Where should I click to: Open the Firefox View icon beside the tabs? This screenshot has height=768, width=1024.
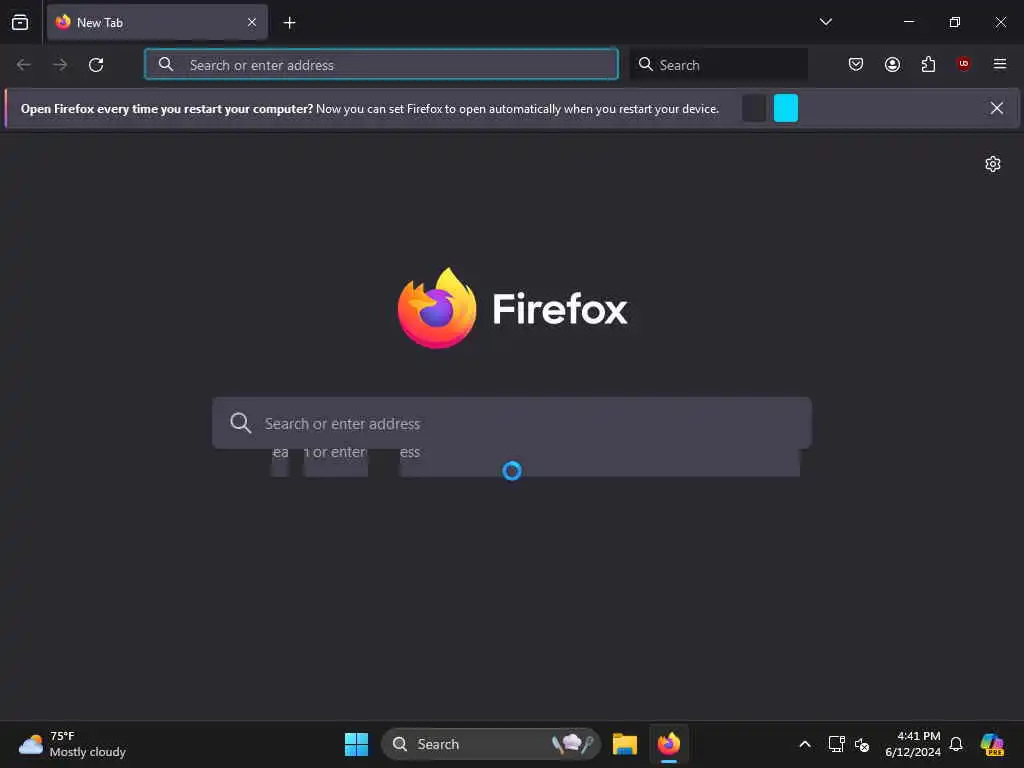20,22
